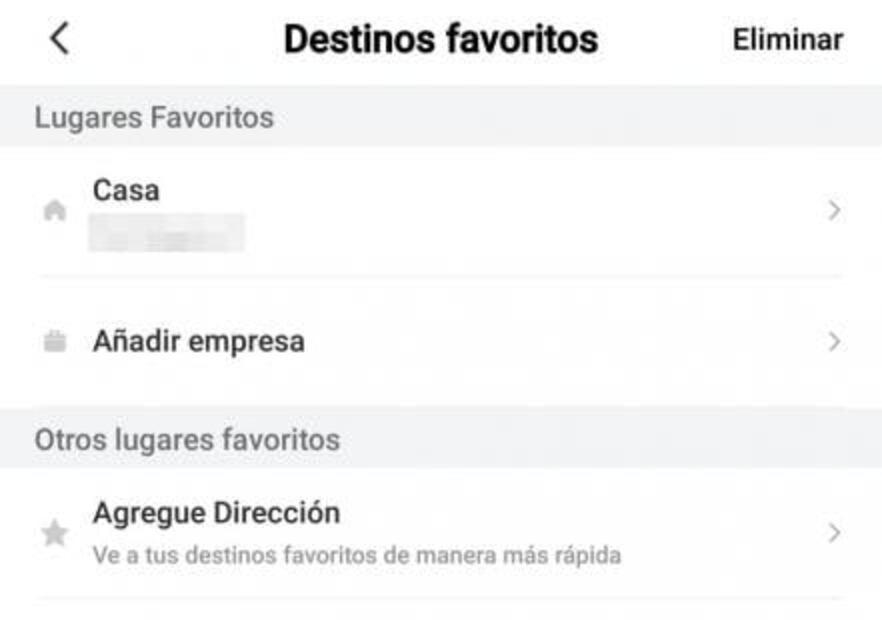Select the Casa label
Image resolution: width=882 pixels, height=620 pixels.
[126, 190]
